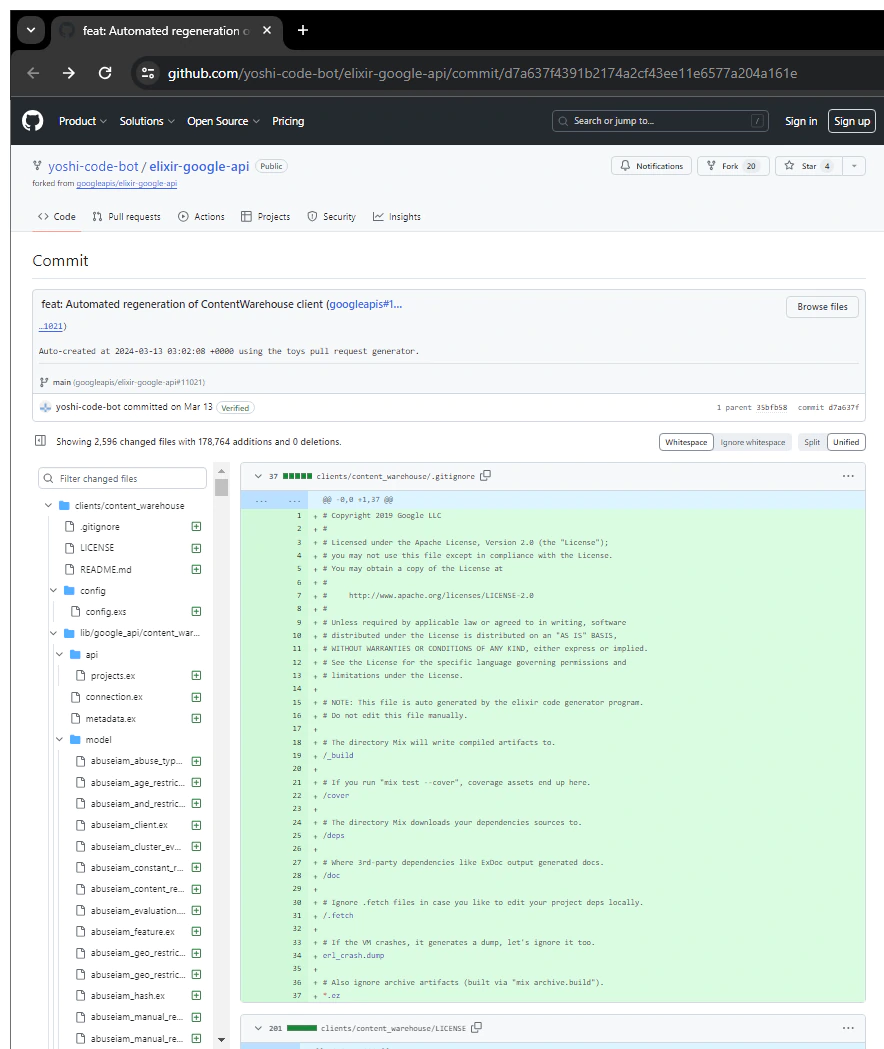Switch diff view to Split
The height and width of the screenshot is (1049, 884).
812,442
